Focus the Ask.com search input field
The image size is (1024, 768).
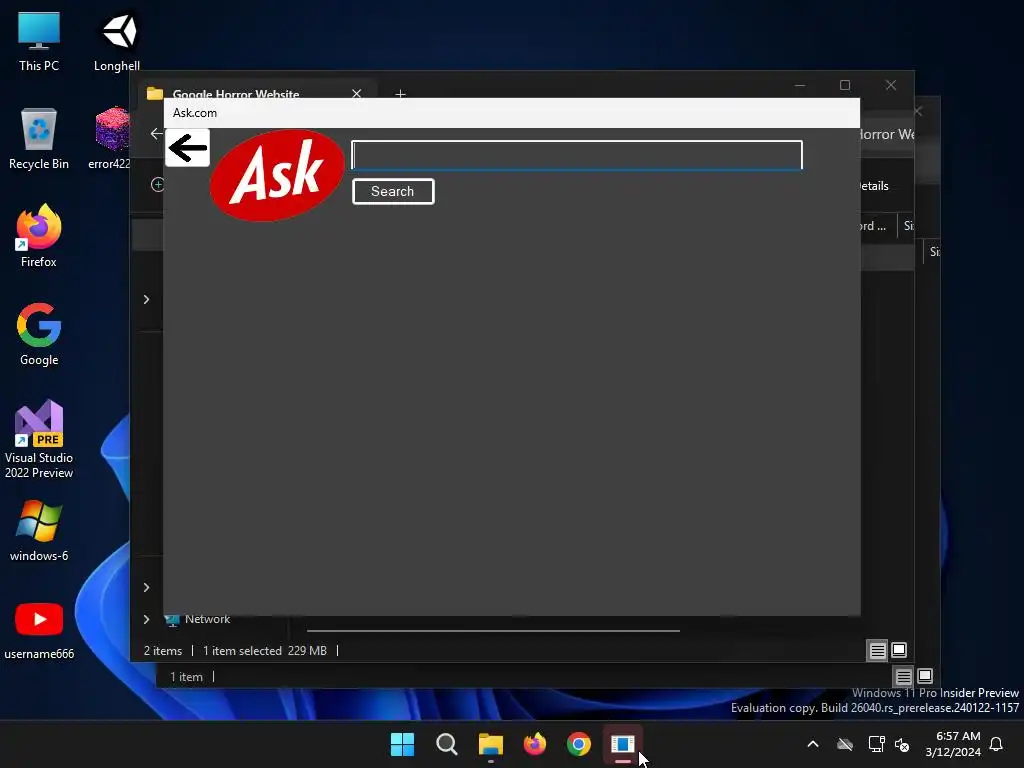pos(577,155)
